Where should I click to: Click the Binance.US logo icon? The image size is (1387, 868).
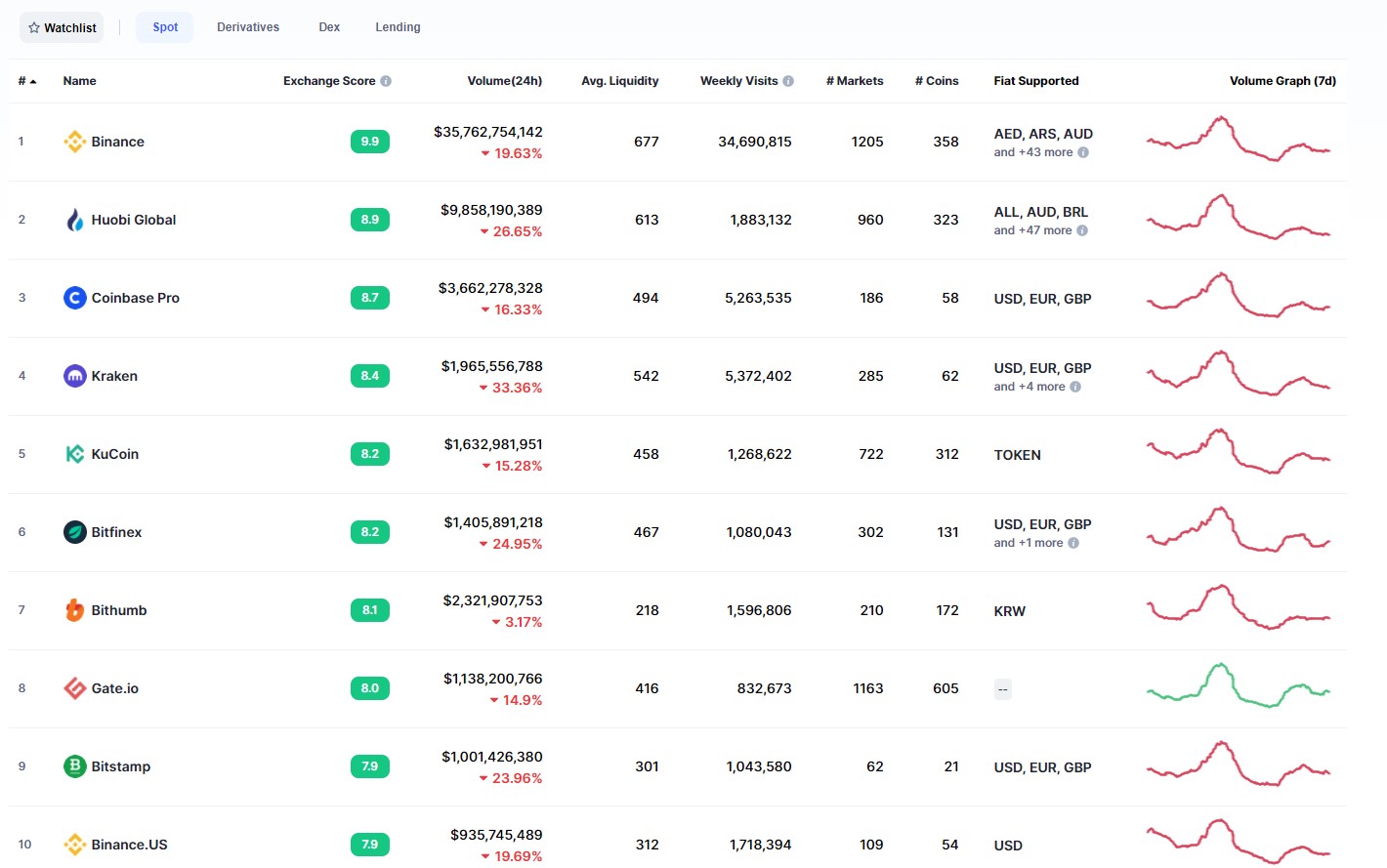(75, 845)
